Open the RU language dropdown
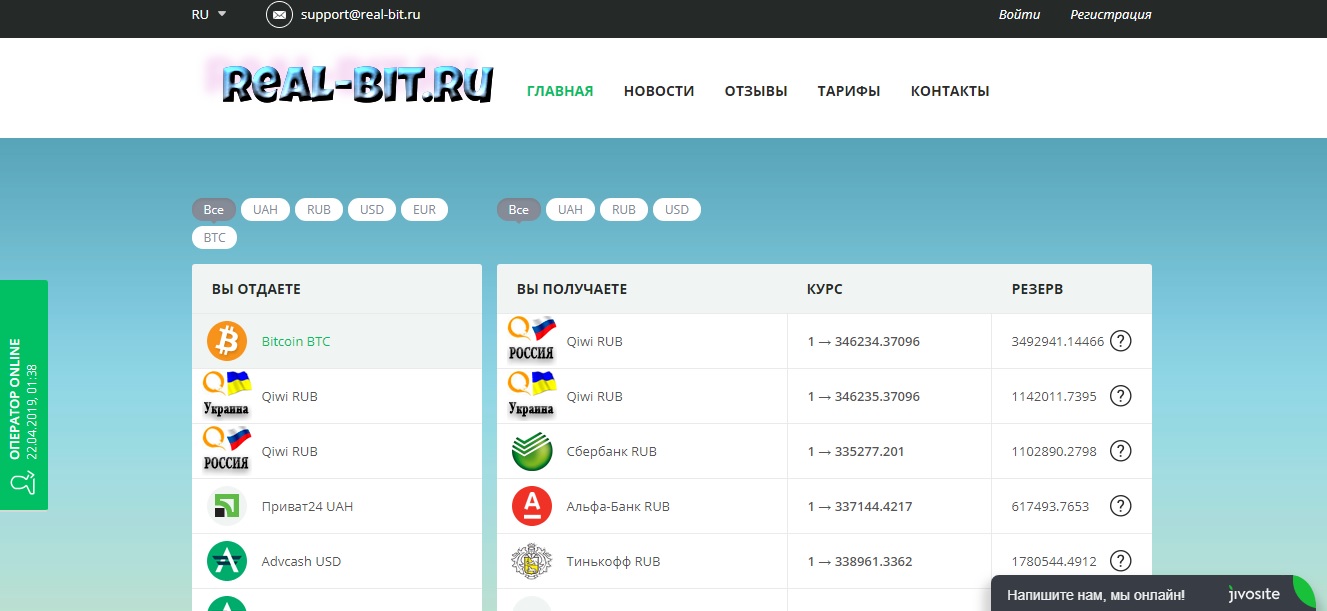This screenshot has width=1327, height=611. coord(209,15)
